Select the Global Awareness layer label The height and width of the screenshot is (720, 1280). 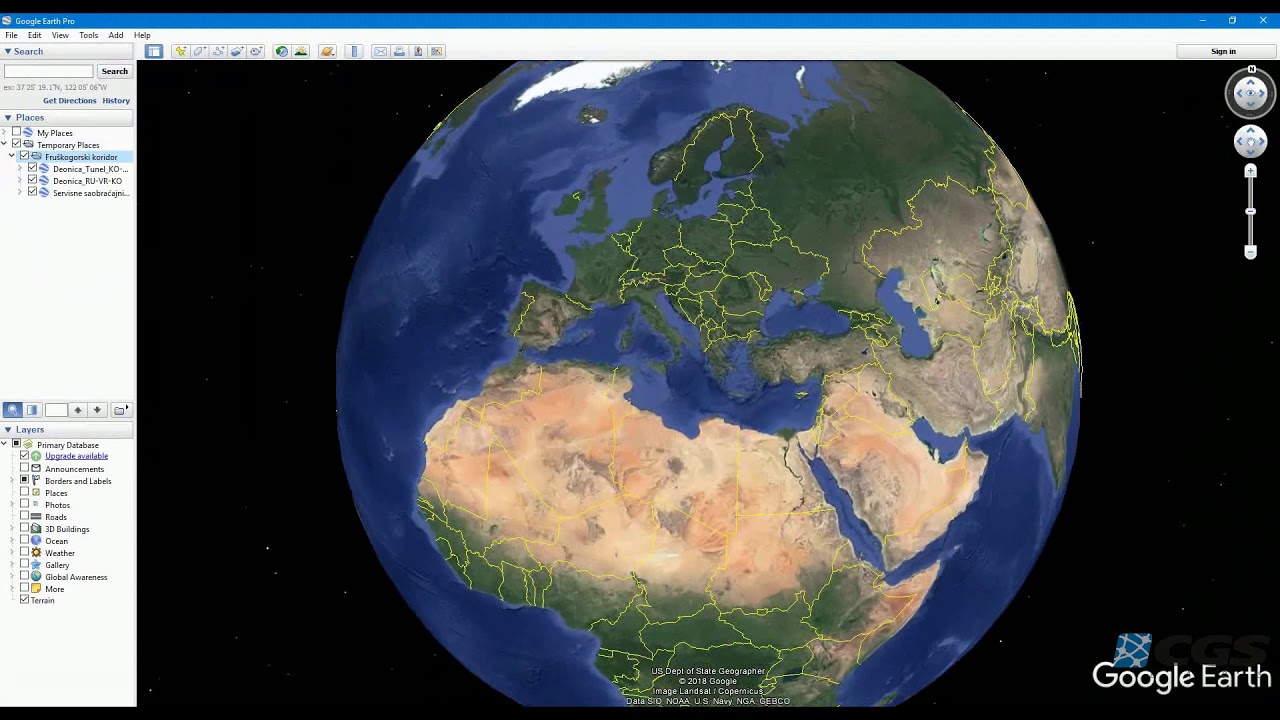point(76,577)
